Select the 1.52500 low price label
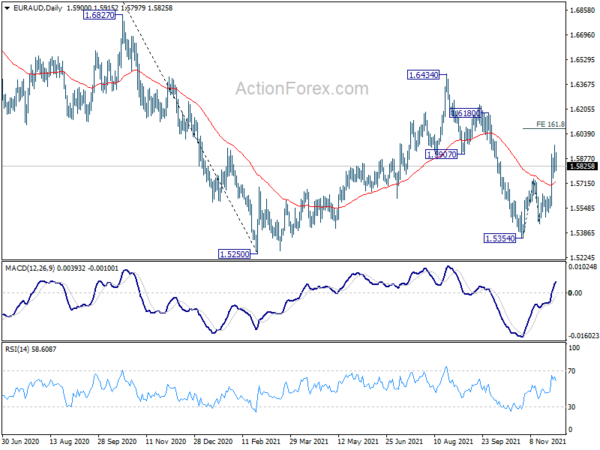The height and width of the screenshot is (450, 600). point(234,254)
